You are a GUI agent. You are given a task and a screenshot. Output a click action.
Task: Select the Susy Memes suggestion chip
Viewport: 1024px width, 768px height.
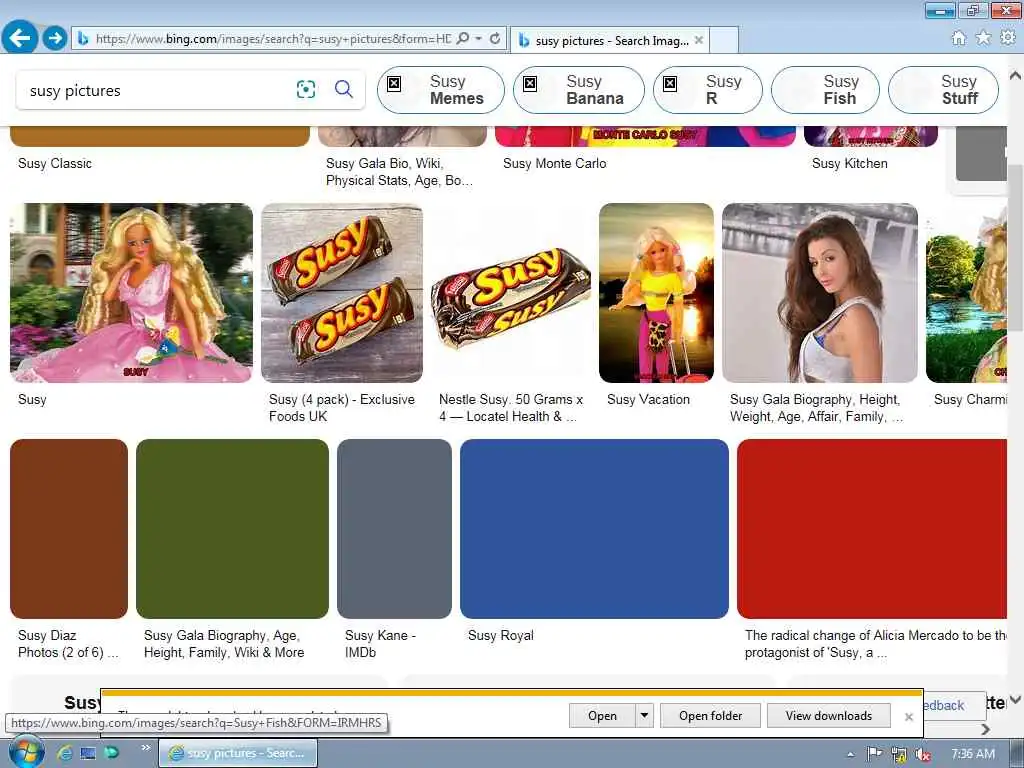[x=441, y=90]
